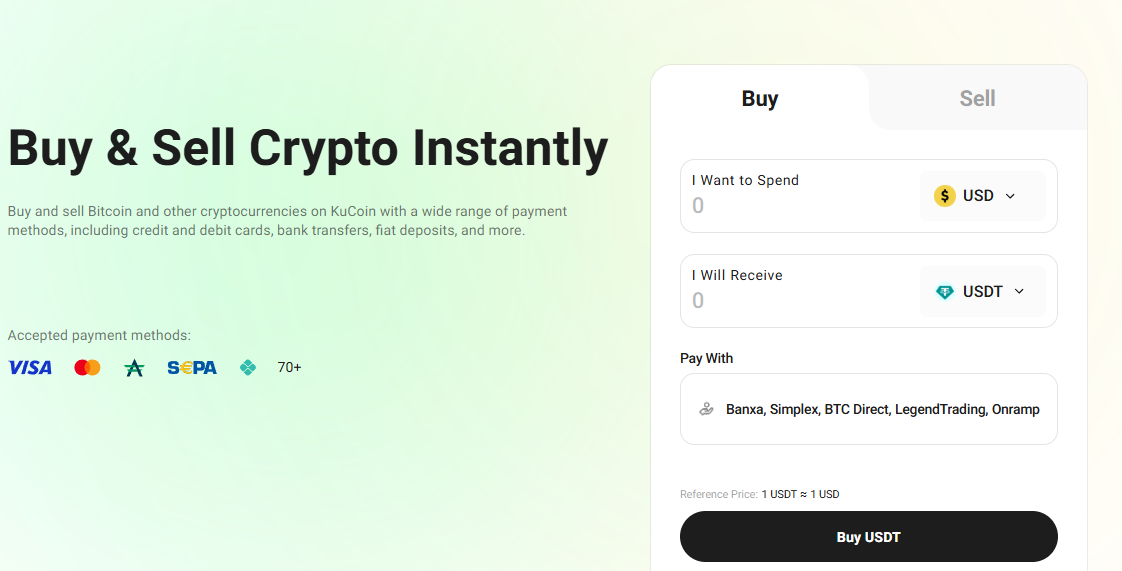Switch to the Sell tab

(977, 98)
